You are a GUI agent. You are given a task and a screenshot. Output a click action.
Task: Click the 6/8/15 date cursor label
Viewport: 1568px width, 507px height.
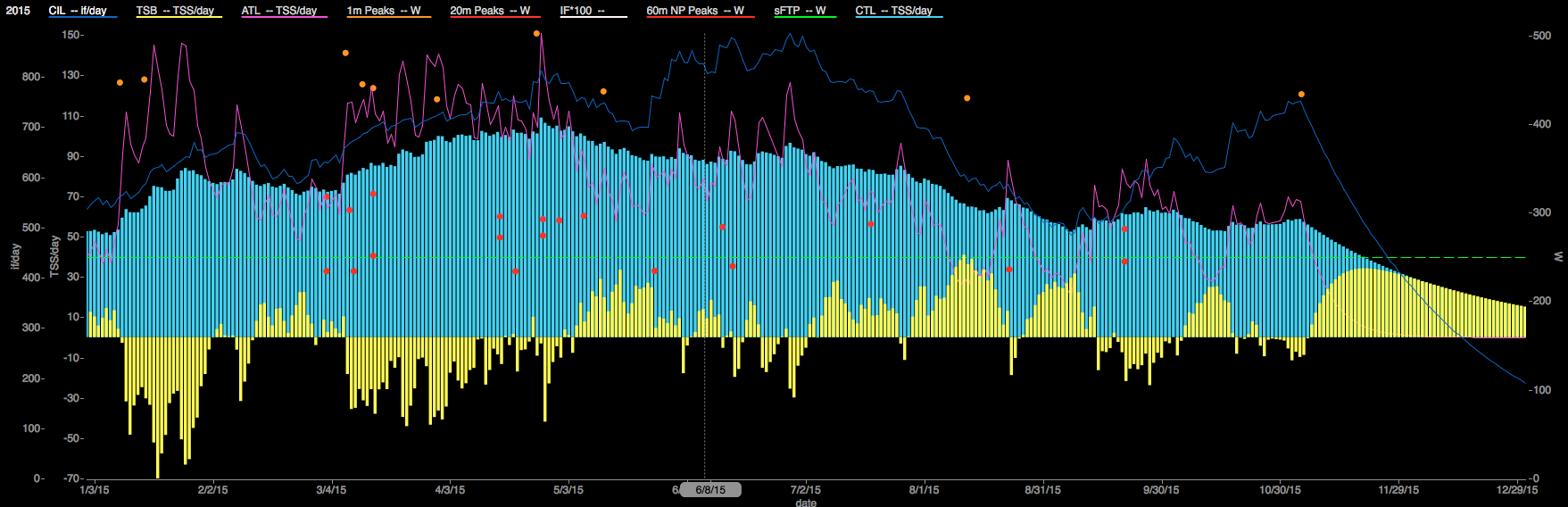(x=710, y=490)
